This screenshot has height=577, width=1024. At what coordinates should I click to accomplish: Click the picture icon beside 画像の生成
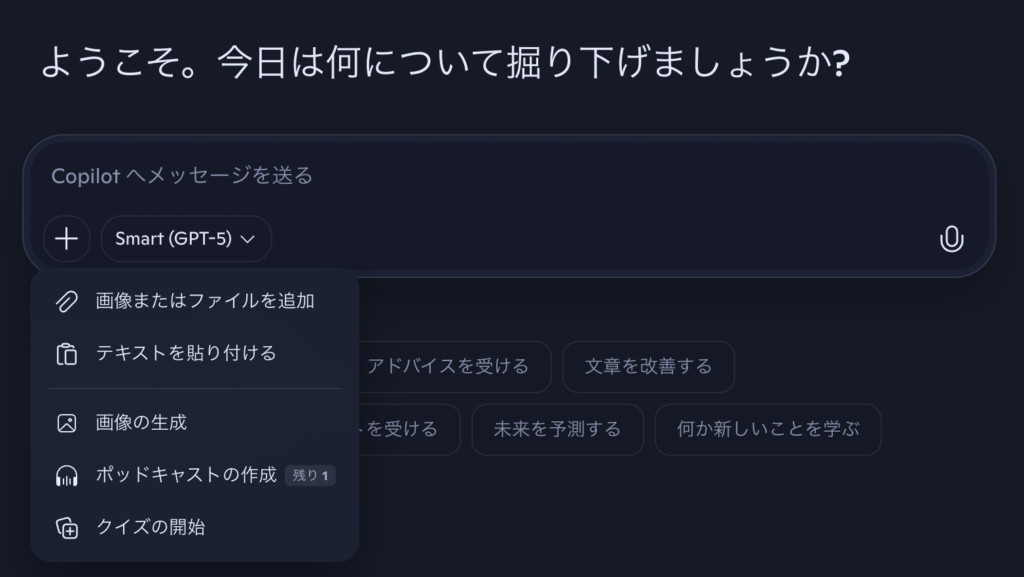coord(67,423)
